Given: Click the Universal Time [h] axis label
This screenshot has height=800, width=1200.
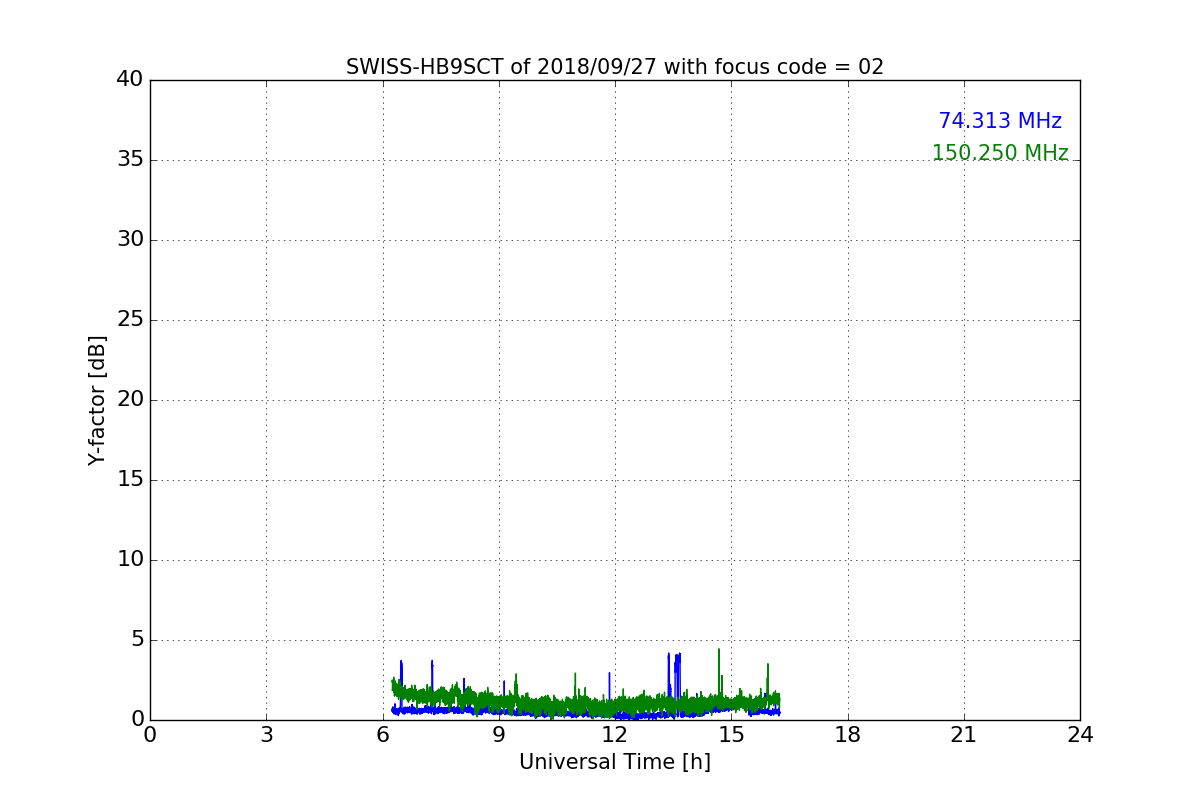Looking at the screenshot, I should tap(615, 762).
